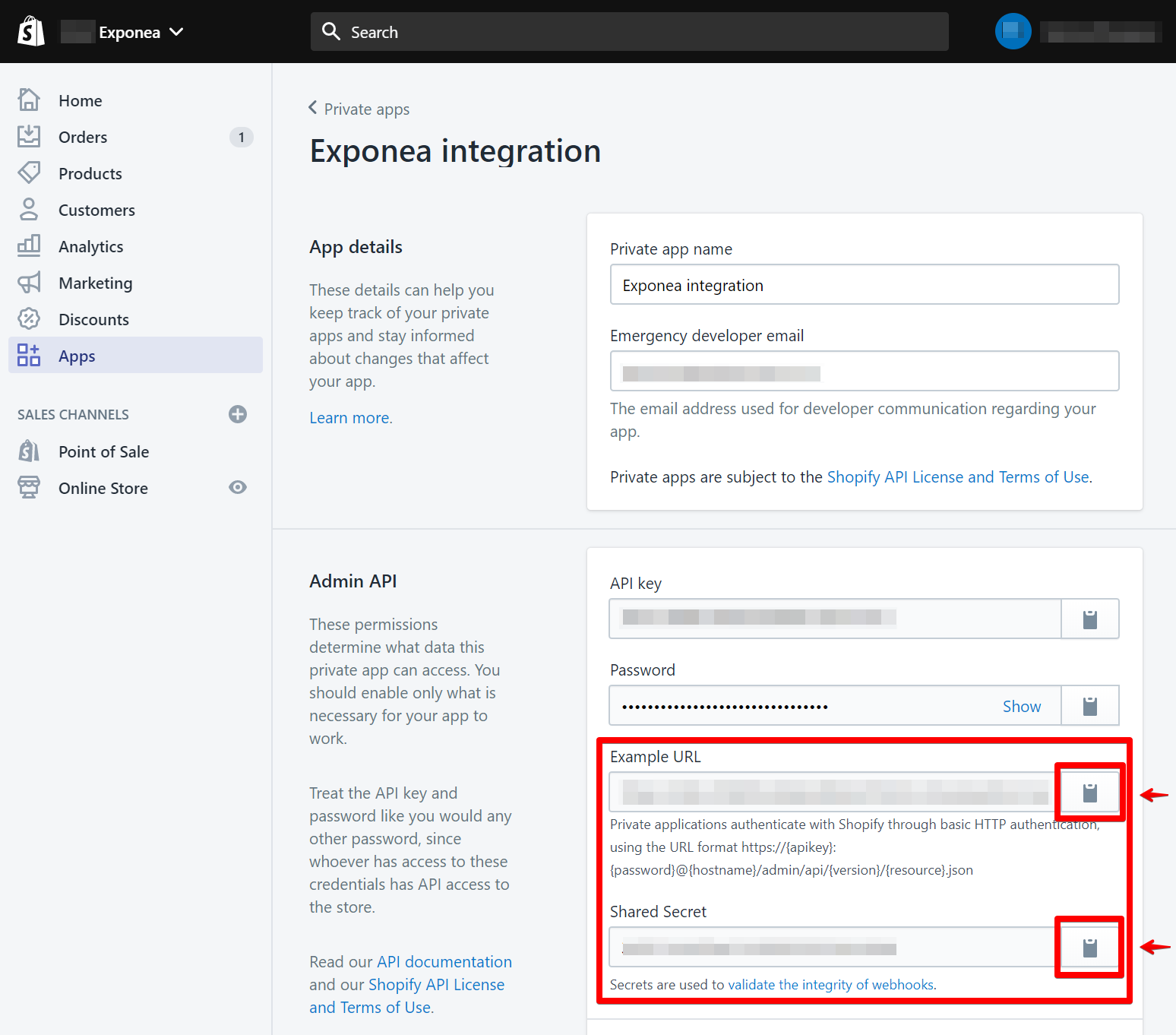Open the API documentation link

tap(444, 962)
